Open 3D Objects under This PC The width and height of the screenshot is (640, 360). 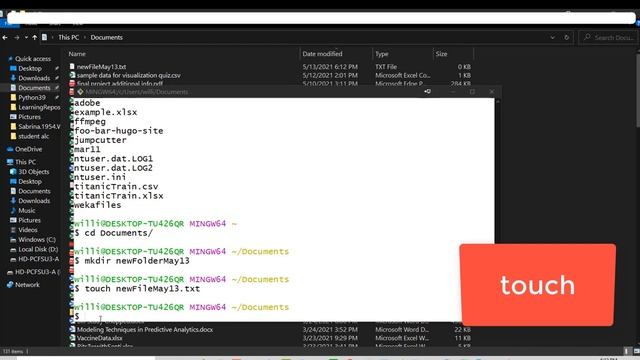(33, 172)
